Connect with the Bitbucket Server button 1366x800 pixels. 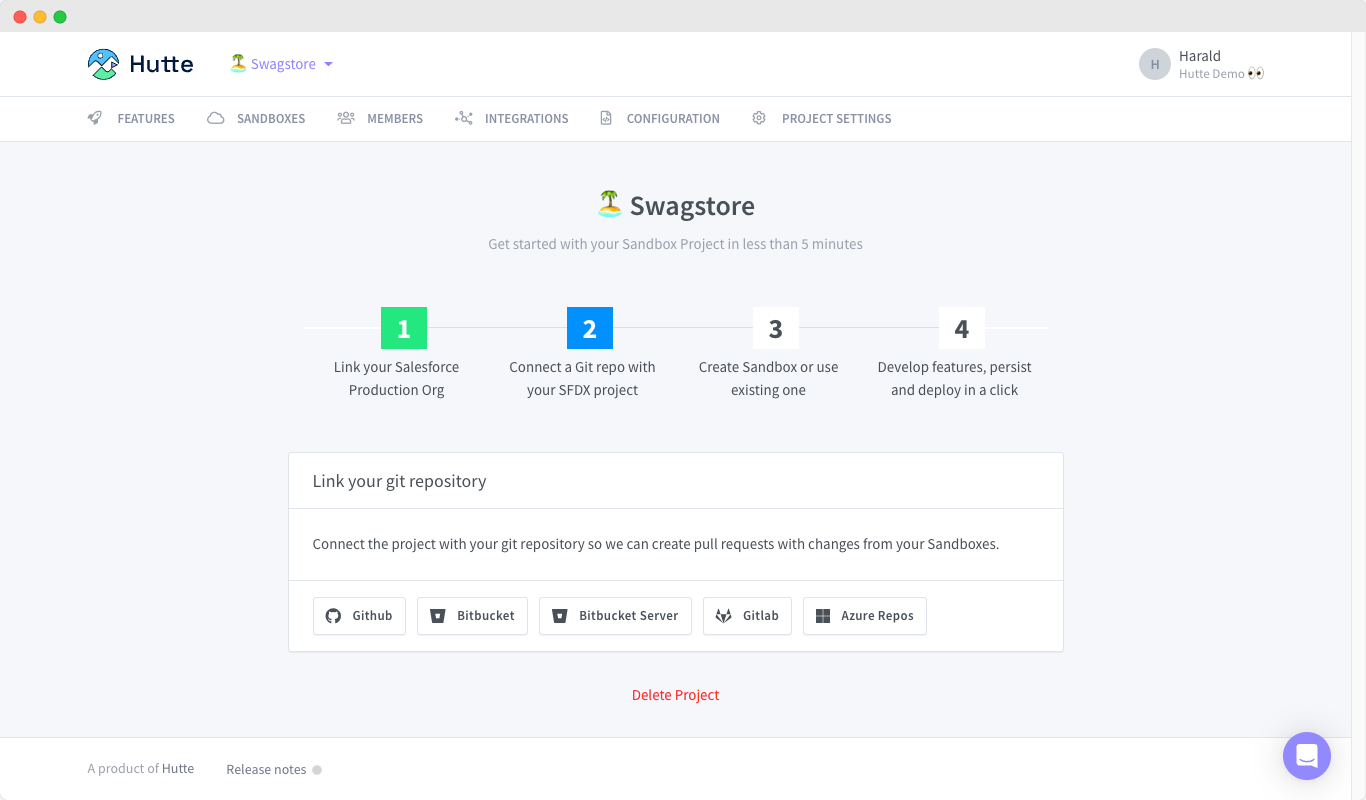[615, 616]
